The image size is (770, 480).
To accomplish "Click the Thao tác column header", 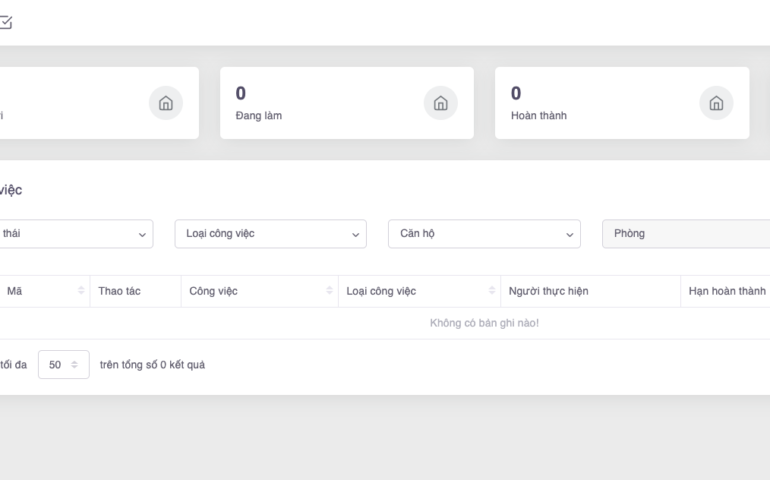I will click(x=119, y=291).
